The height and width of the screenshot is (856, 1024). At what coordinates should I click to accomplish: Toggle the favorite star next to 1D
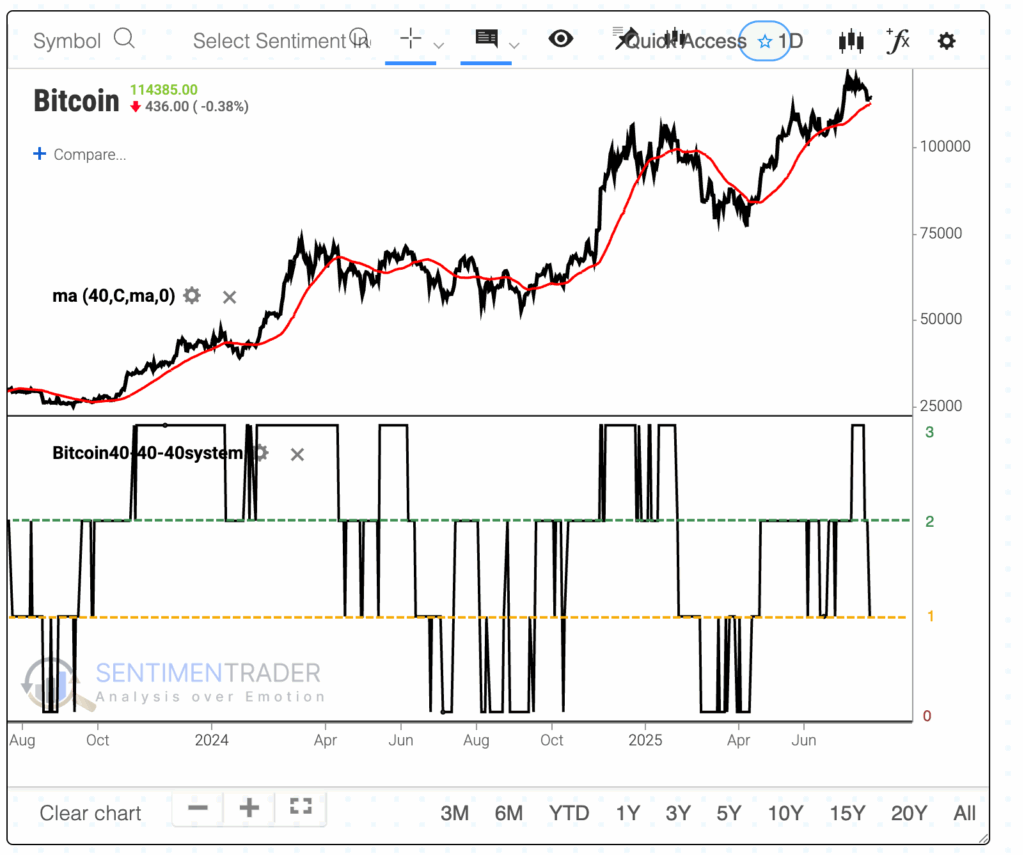click(765, 41)
